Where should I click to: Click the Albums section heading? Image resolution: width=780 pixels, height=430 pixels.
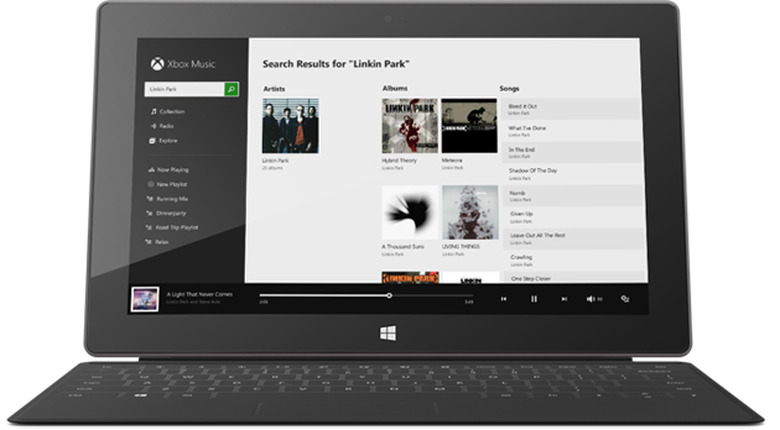(x=395, y=88)
